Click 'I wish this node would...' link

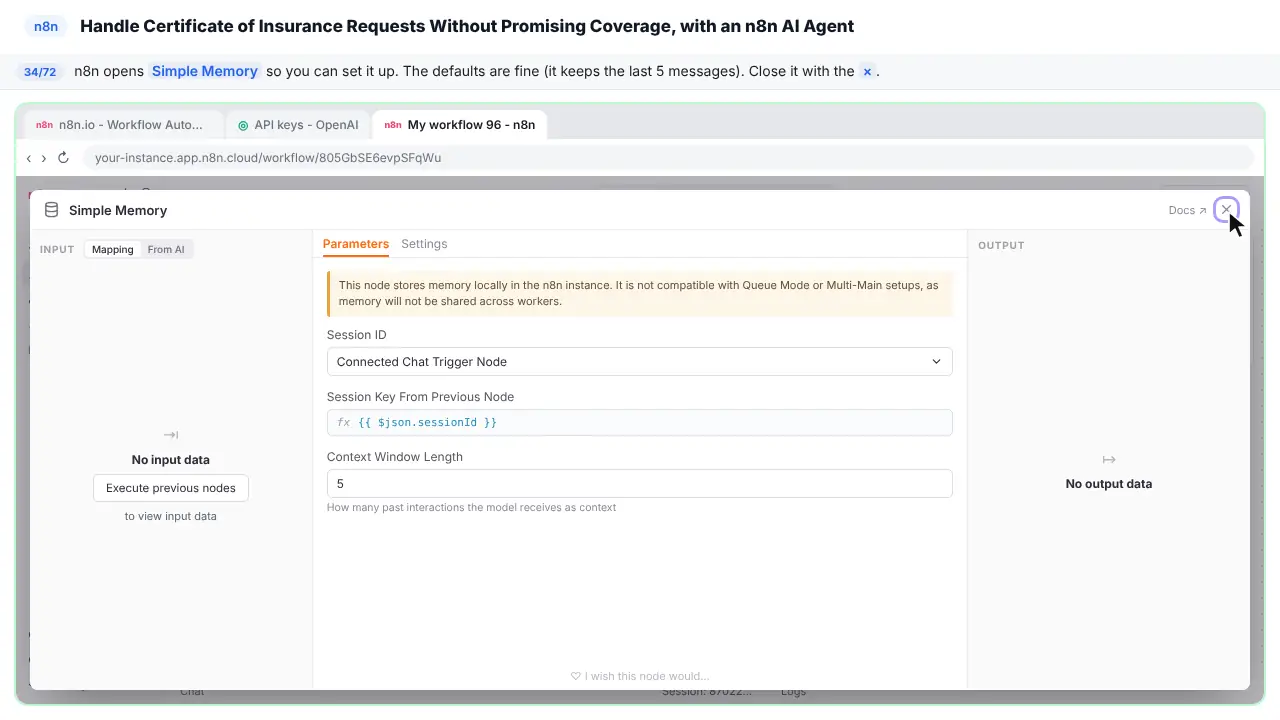640,676
